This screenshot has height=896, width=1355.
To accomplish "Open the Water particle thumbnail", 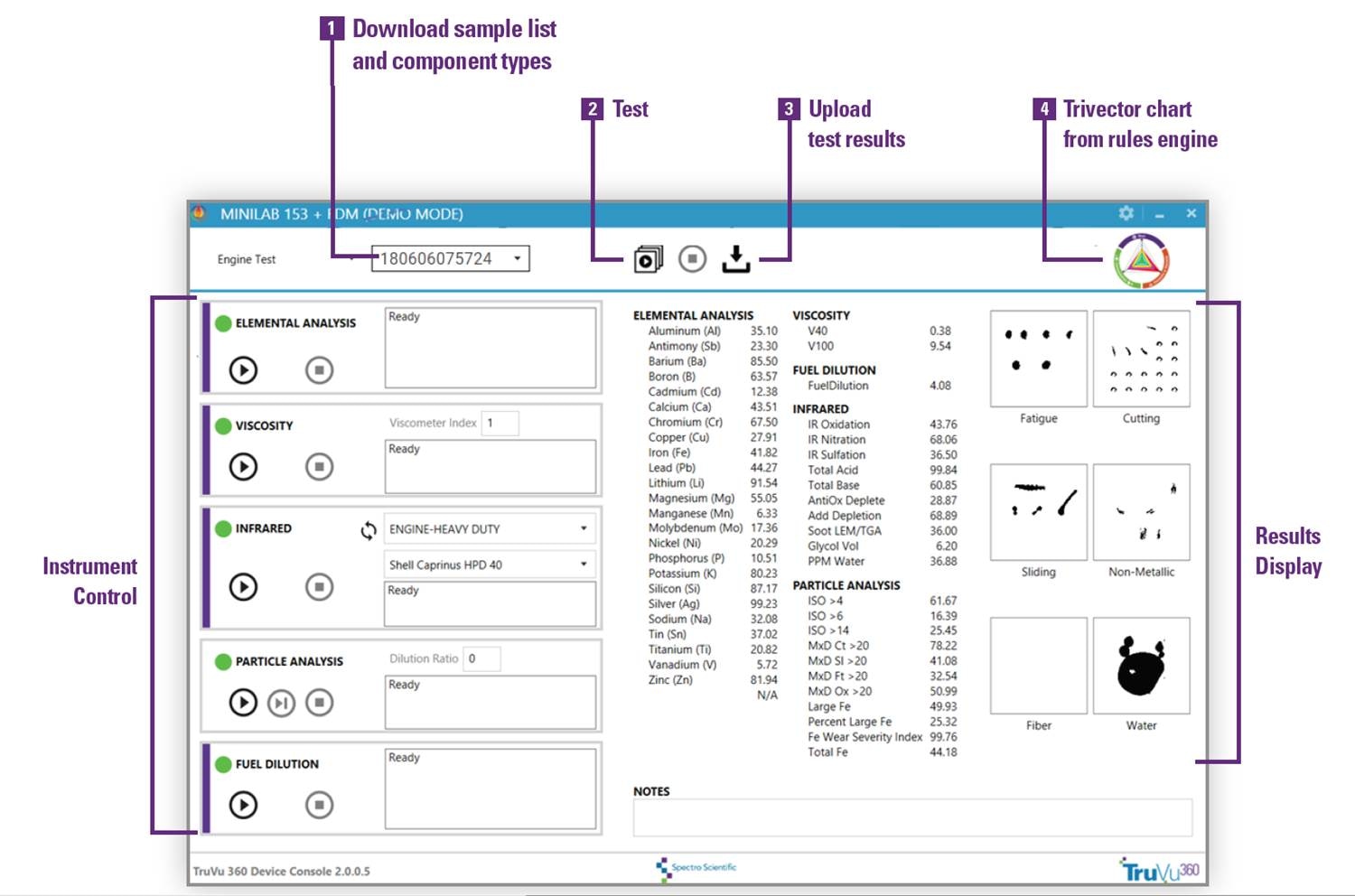I will pyautogui.click(x=1142, y=666).
